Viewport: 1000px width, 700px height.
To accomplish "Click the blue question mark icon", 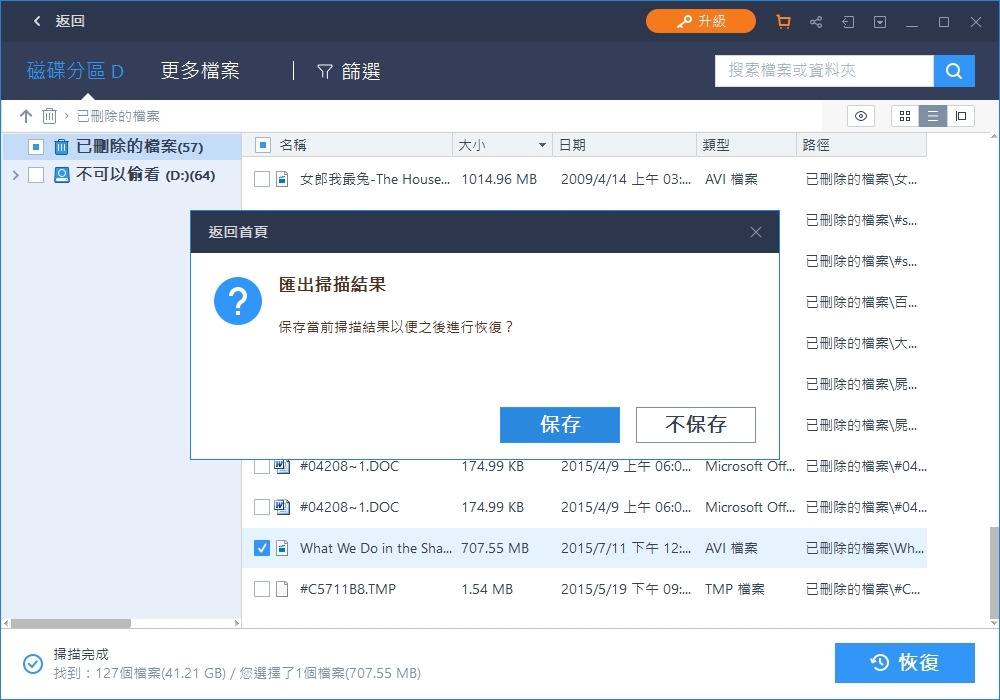I will 238,301.
